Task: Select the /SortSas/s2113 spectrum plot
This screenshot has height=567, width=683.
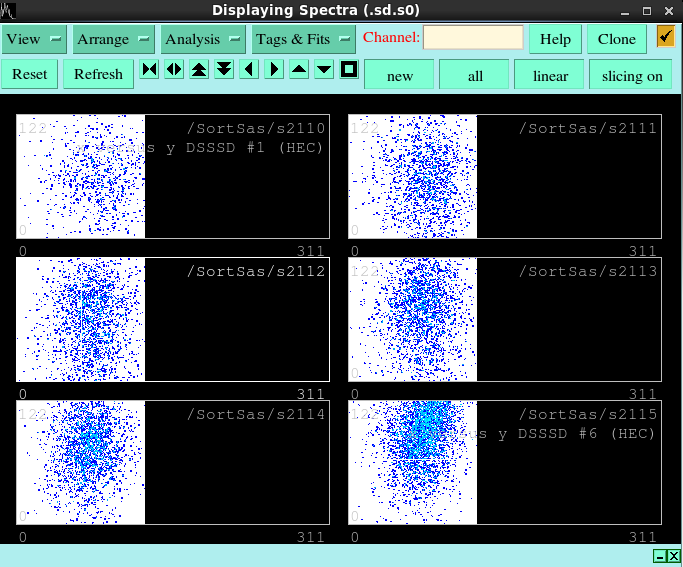Action: coord(505,319)
